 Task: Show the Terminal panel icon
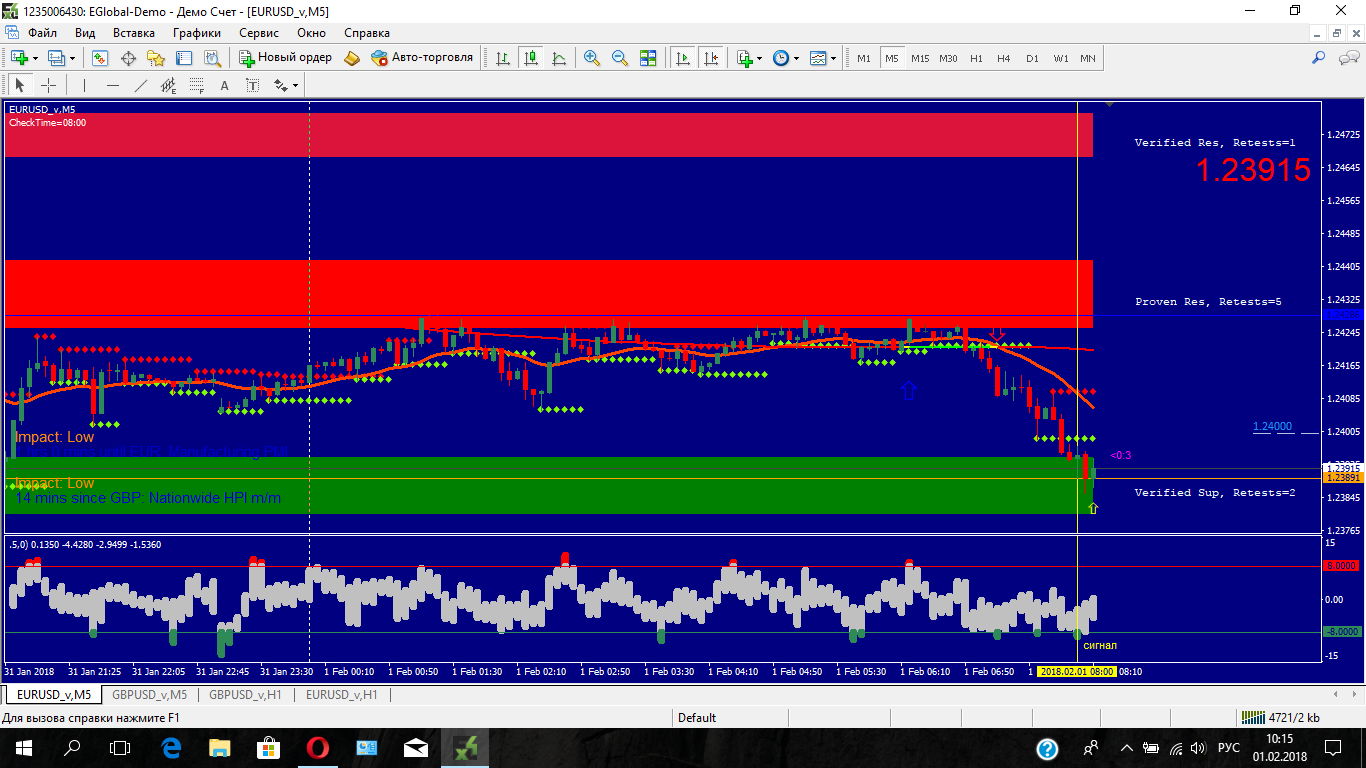point(184,58)
